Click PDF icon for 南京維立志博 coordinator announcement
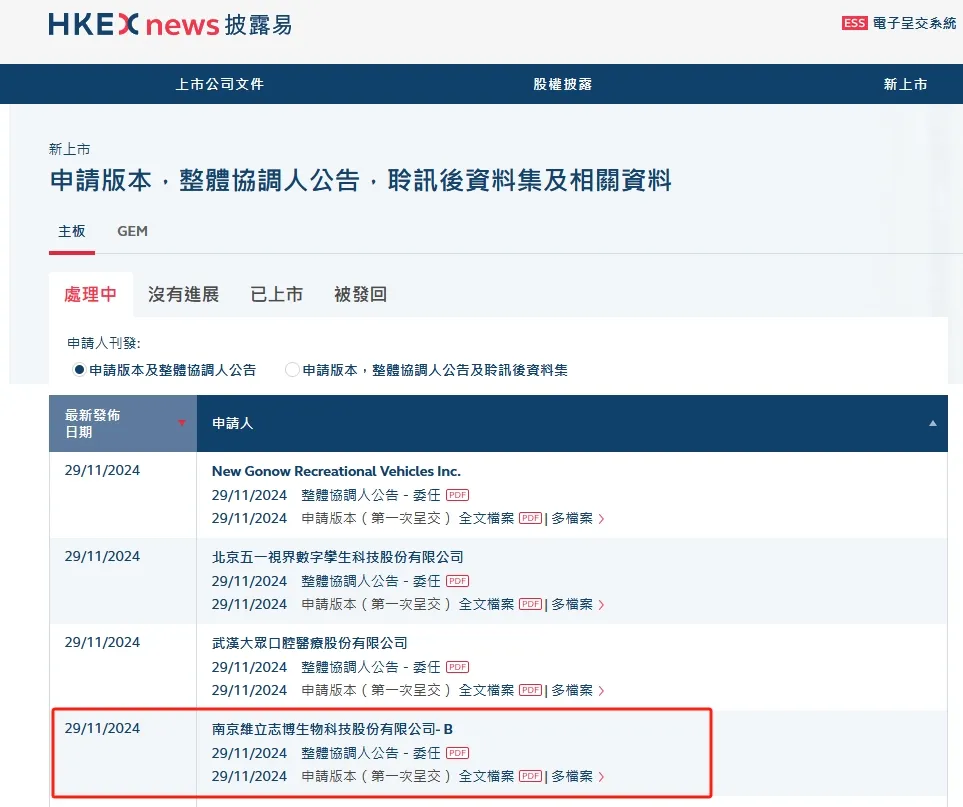 pos(458,752)
